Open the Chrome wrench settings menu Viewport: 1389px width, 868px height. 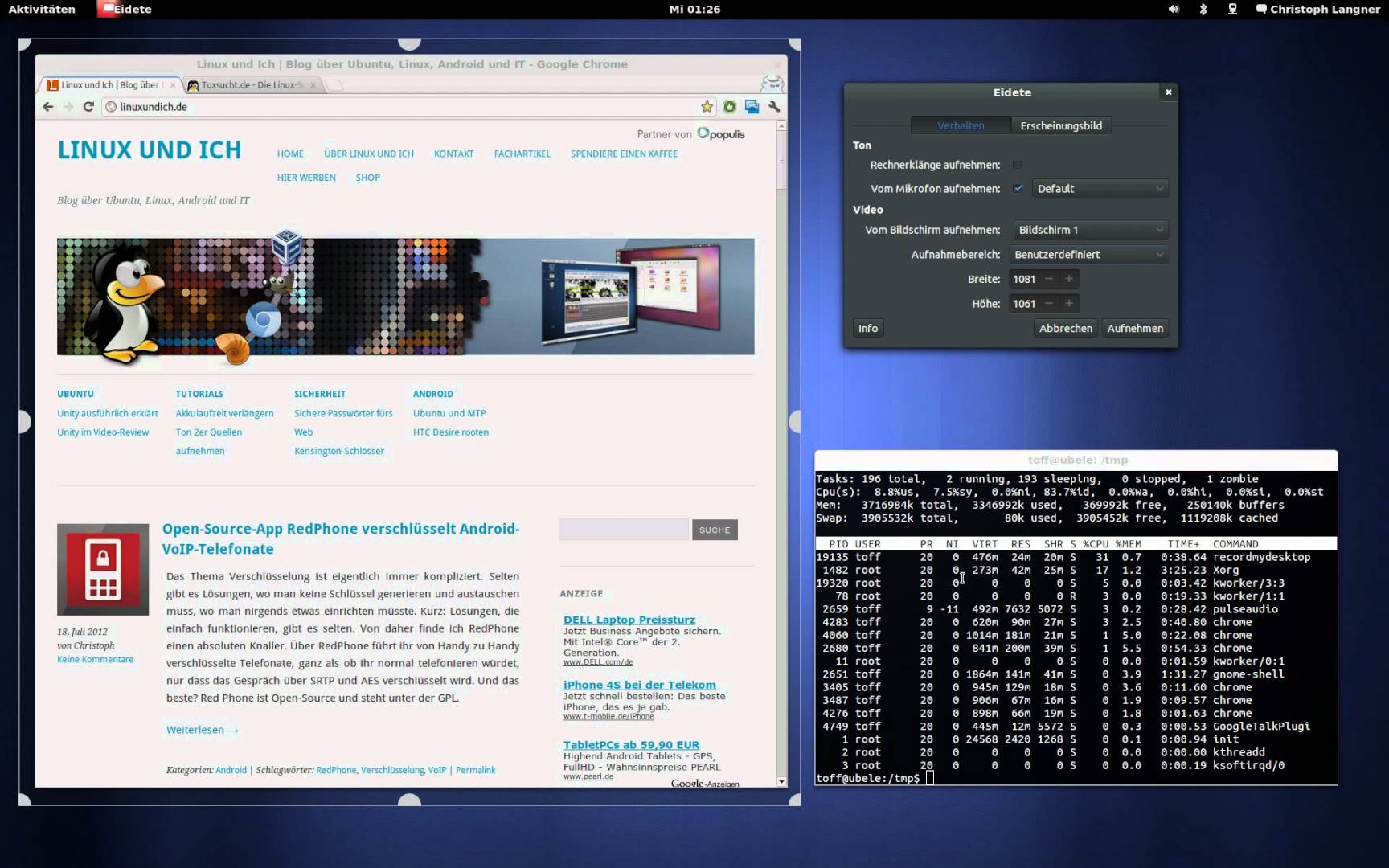pos(774,107)
